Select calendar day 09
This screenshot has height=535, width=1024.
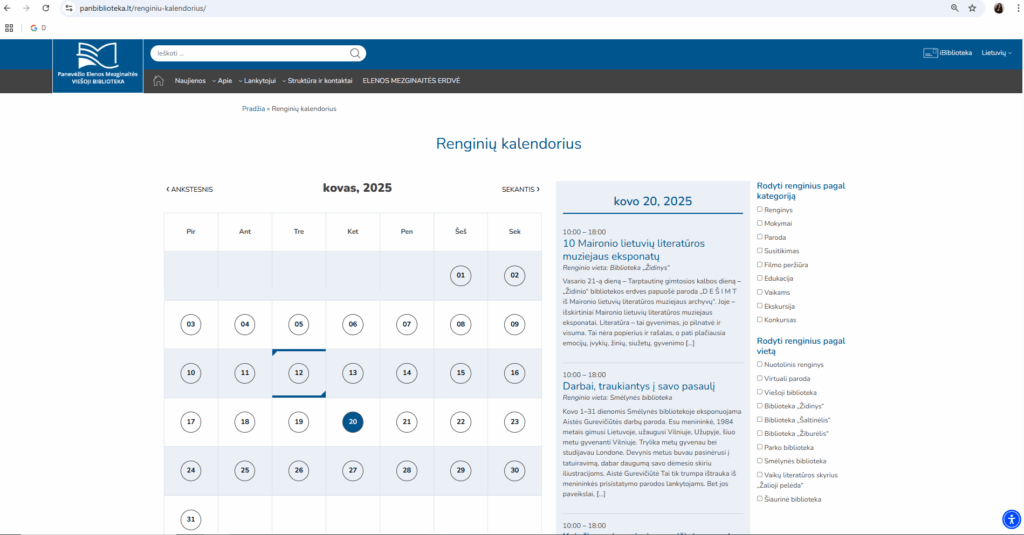click(515, 325)
